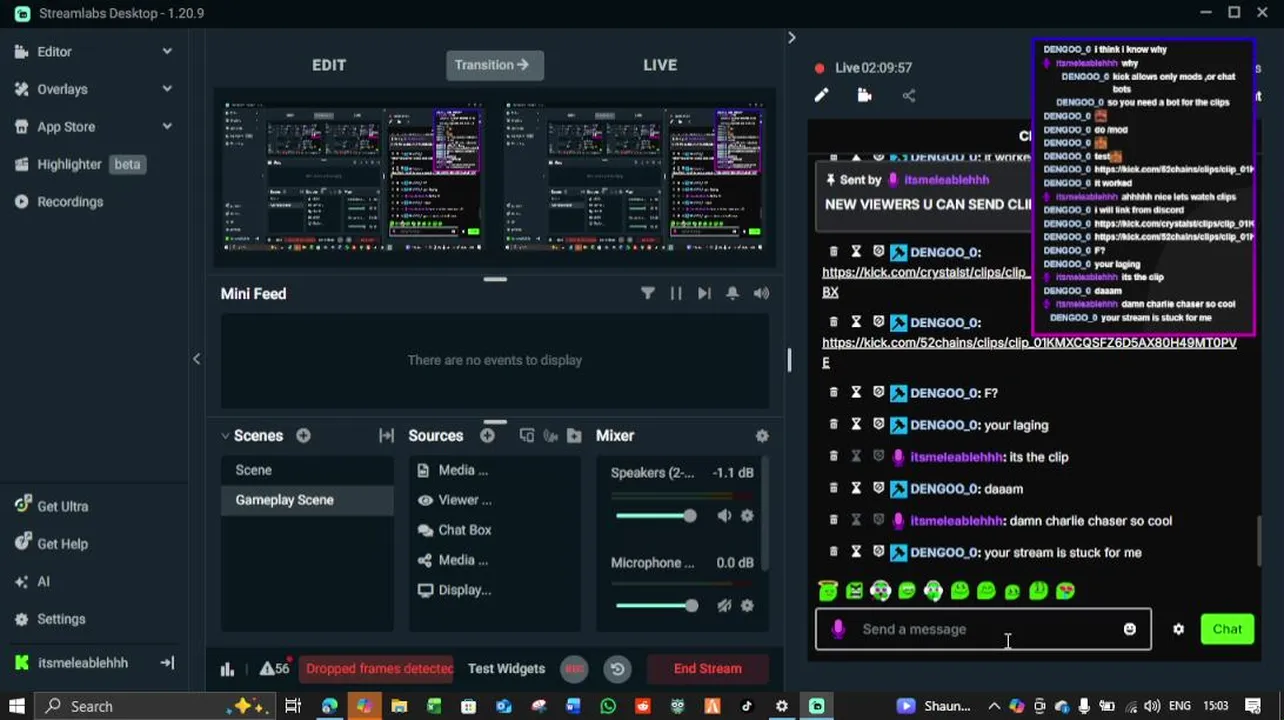Pause the Mini Feed event queue

[x=676, y=293]
